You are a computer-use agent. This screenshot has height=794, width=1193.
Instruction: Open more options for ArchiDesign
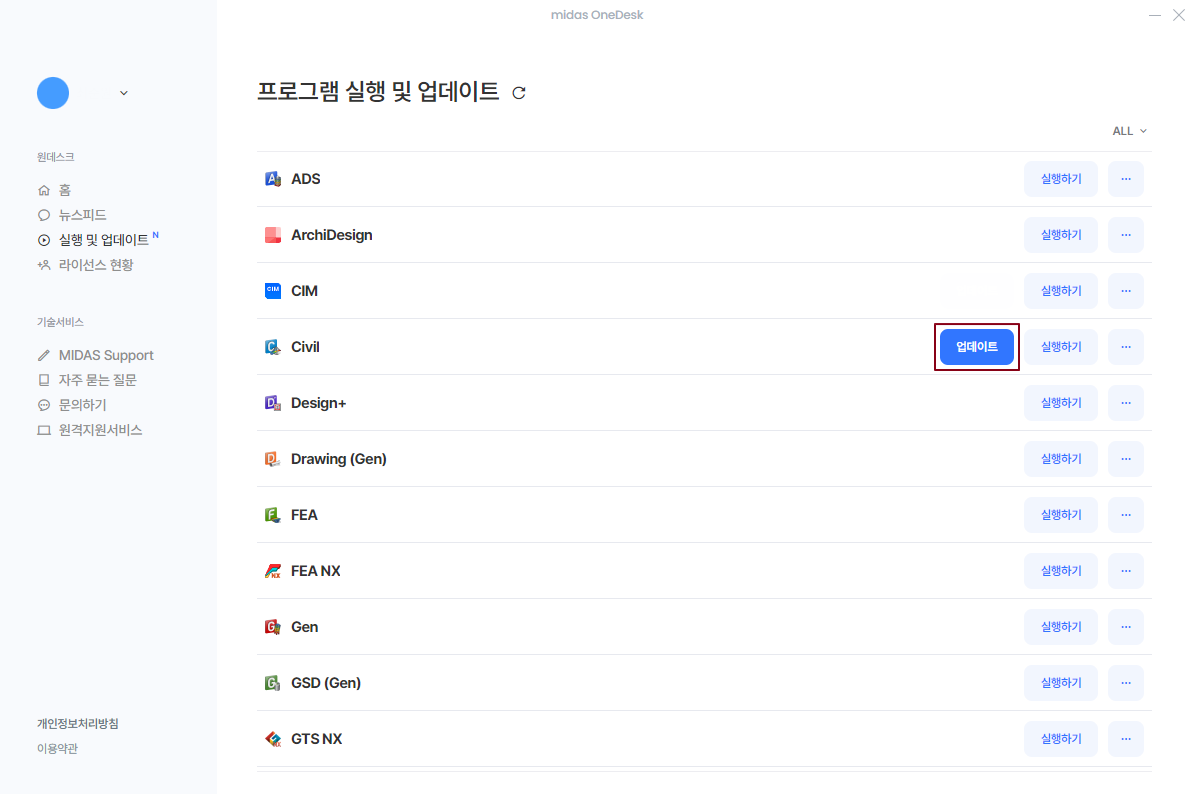coord(1126,235)
